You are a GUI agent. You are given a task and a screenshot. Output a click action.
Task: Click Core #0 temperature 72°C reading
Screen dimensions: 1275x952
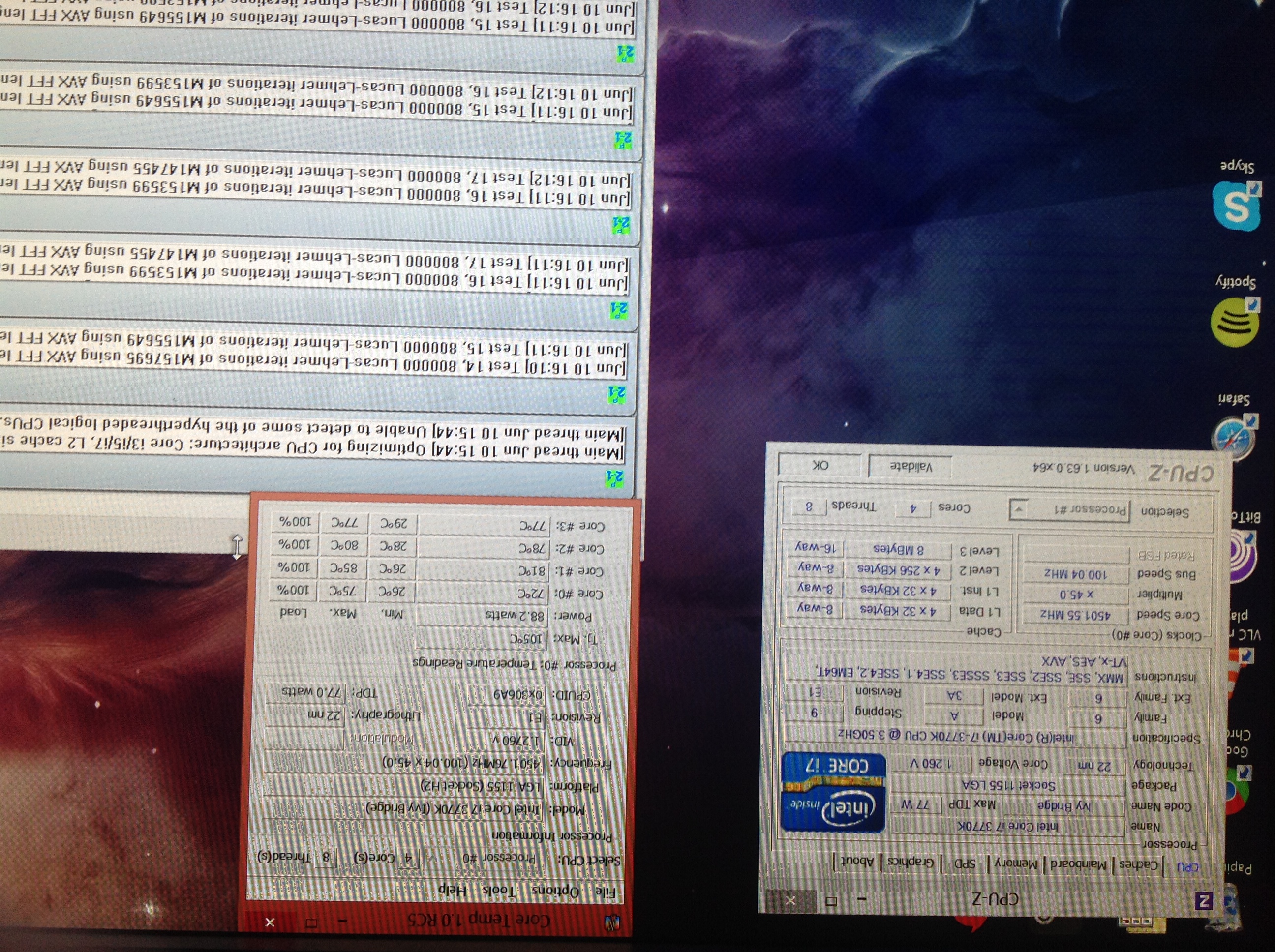(x=482, y=593)
